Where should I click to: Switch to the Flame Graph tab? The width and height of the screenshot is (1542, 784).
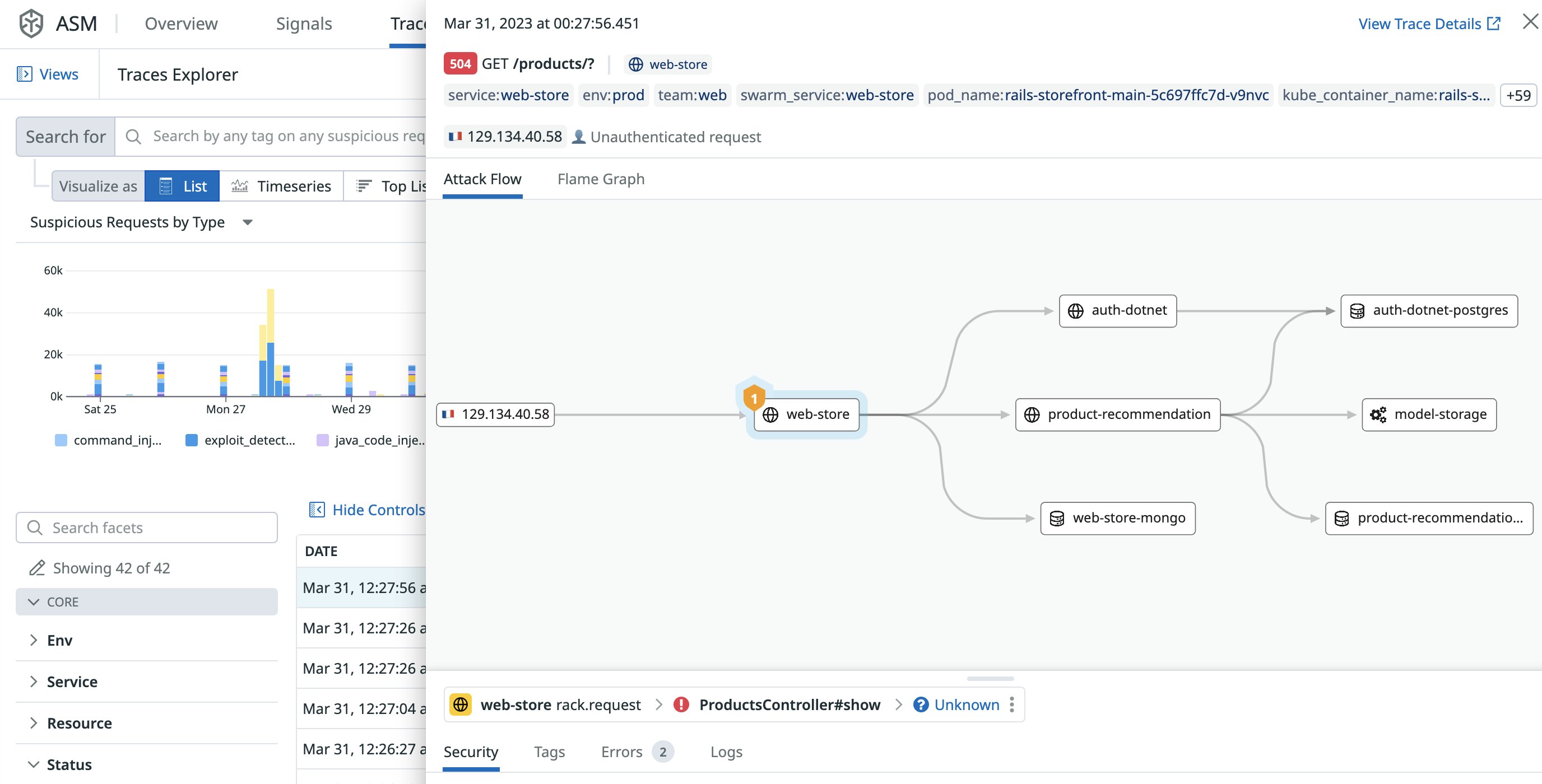pyautogui.click(x=601, y=179)
